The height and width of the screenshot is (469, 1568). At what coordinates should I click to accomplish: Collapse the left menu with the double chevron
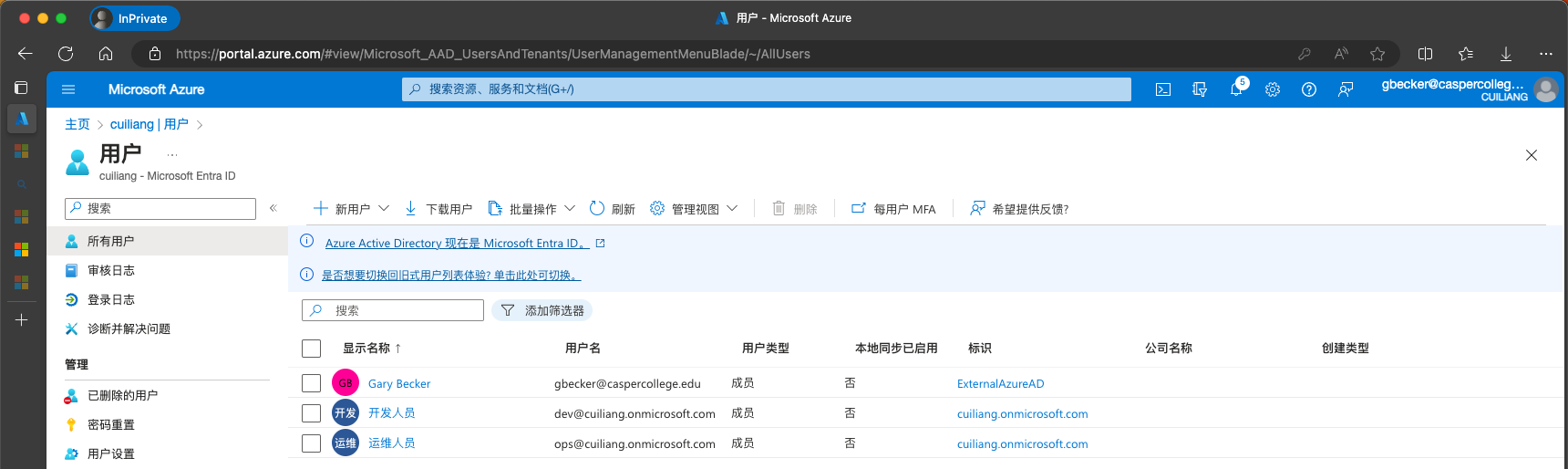[x=273, y=208]
